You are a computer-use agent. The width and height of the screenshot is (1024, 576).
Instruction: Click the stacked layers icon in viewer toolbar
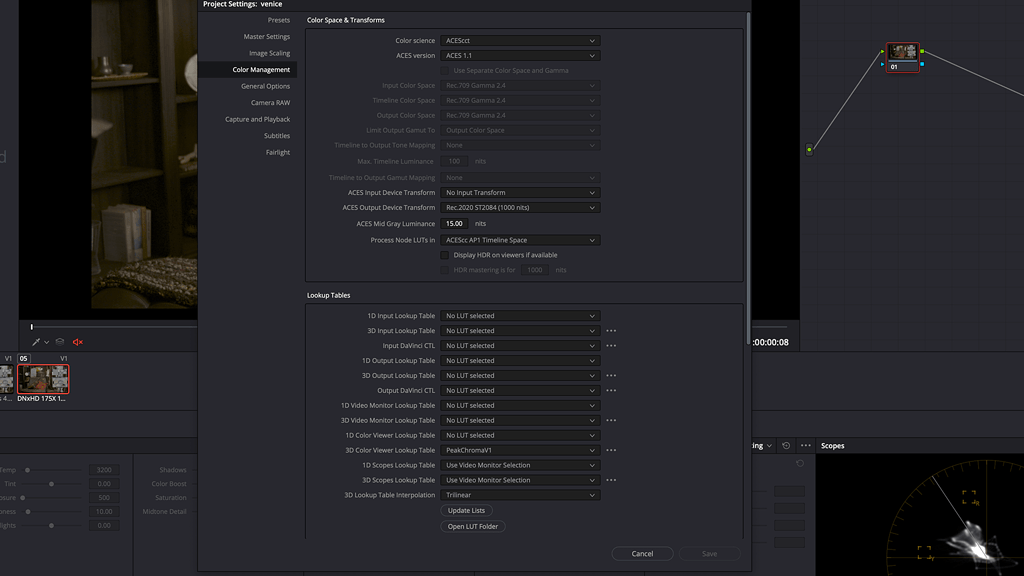tap(59, 342)
